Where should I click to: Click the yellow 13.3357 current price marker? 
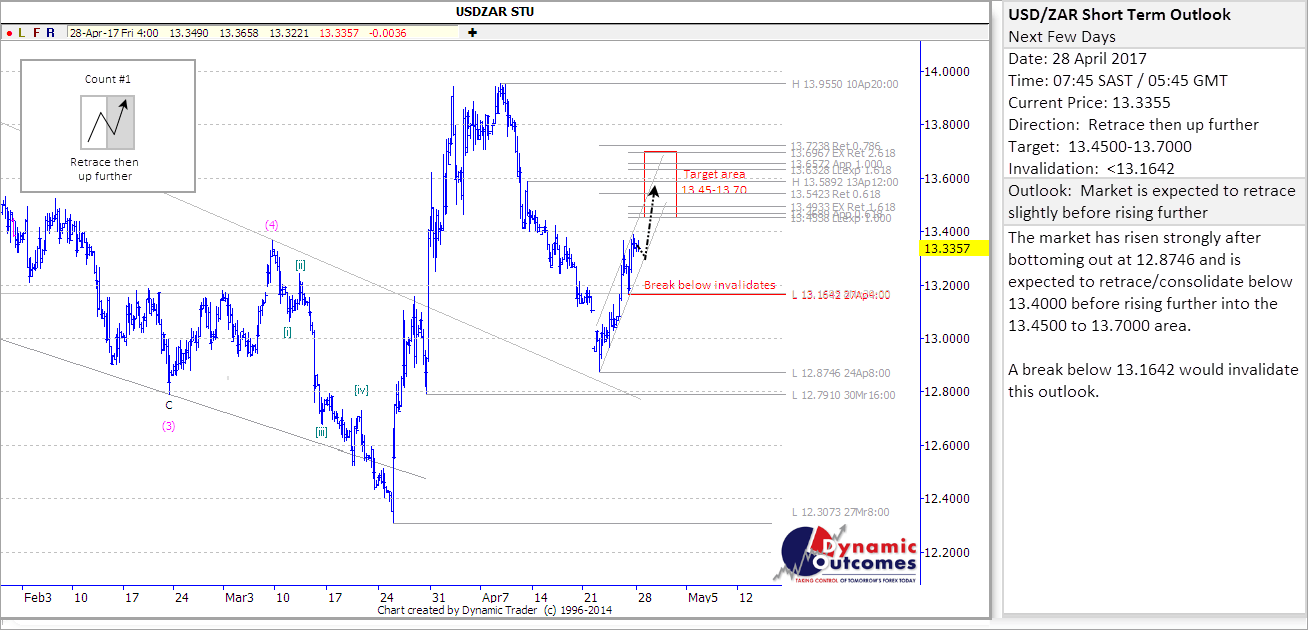click(x=955, y=248)
